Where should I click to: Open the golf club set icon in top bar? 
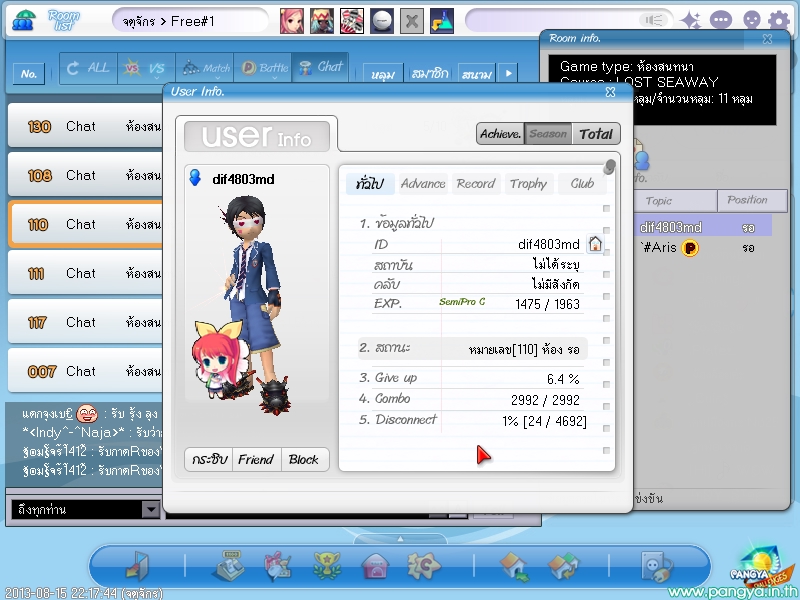click(352, 21)
